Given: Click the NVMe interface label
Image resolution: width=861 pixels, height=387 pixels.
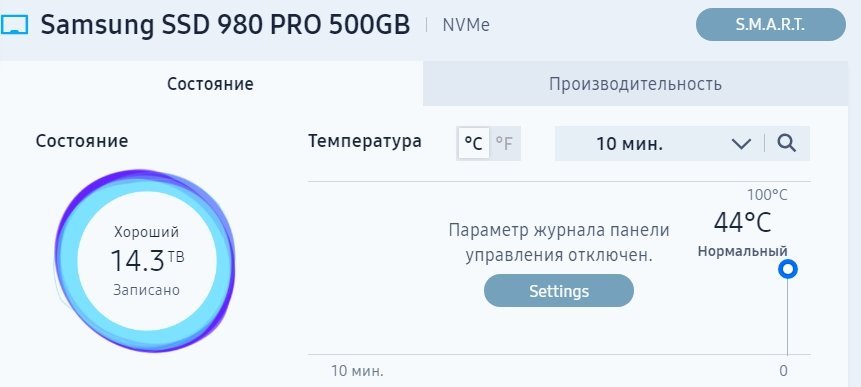Looking at the screenshot, I should click(x=466, y=25).
